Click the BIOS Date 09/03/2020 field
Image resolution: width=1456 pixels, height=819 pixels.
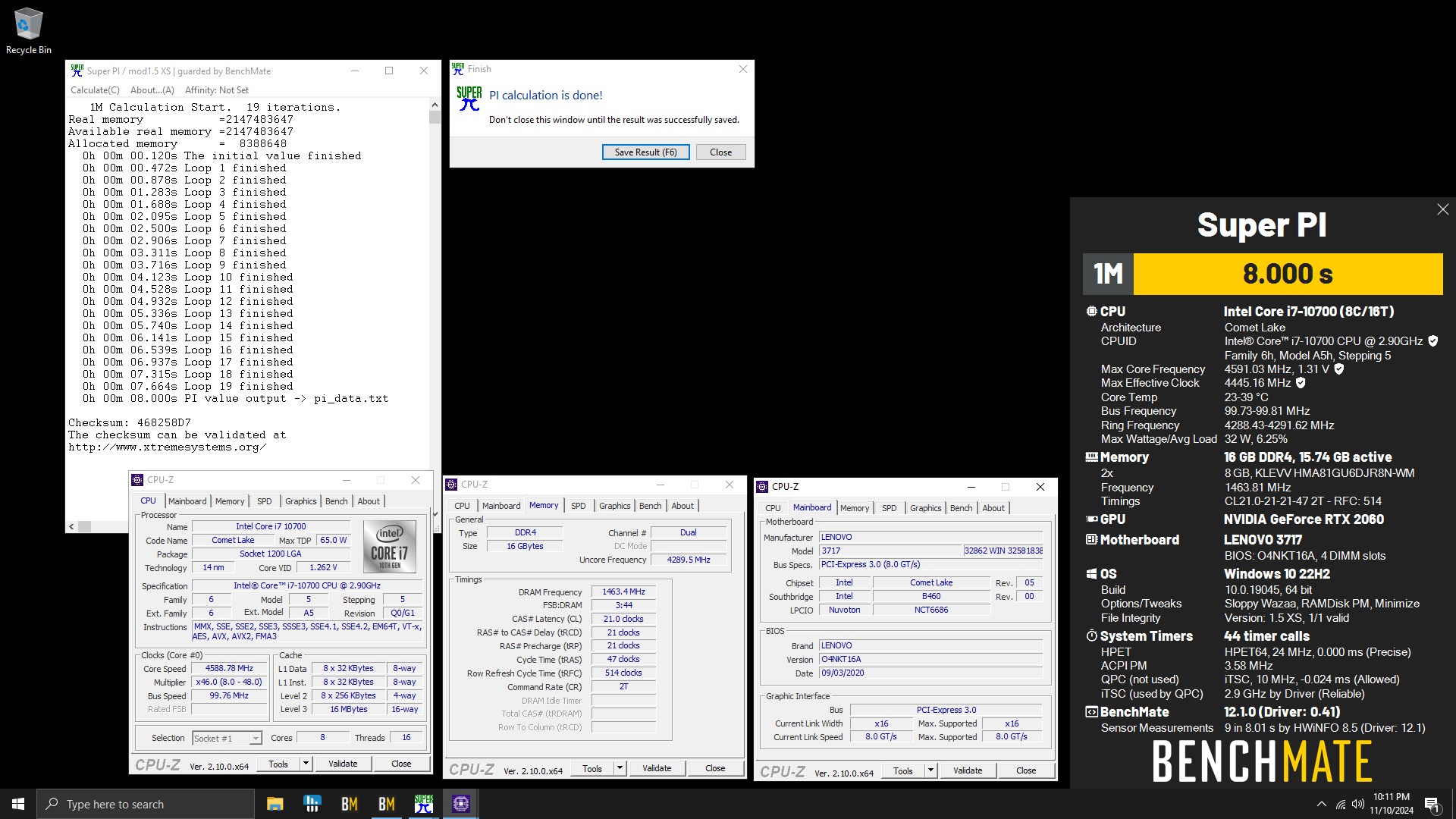tap(930, 673)
